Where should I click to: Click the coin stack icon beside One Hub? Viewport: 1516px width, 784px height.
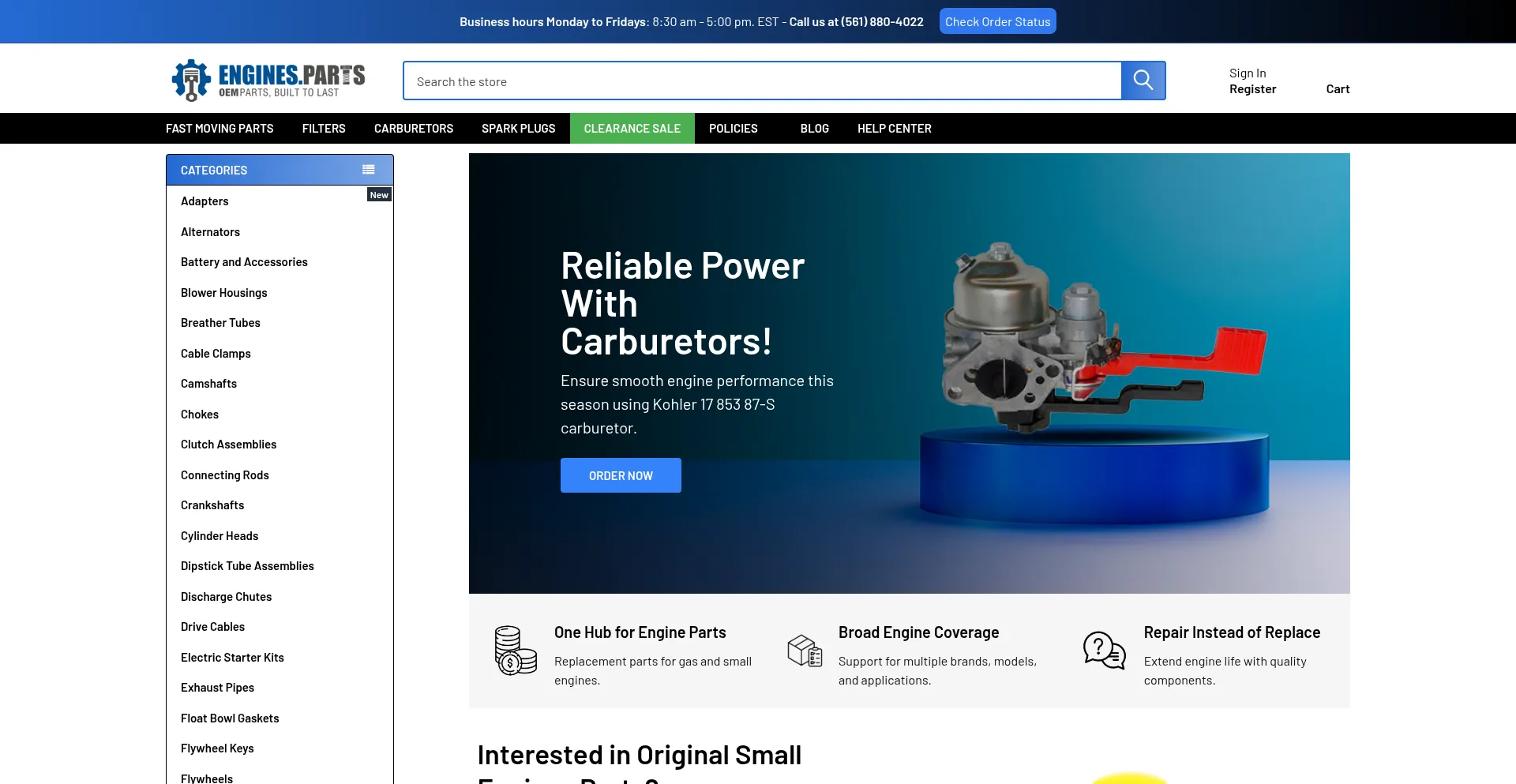coord(514,651)
